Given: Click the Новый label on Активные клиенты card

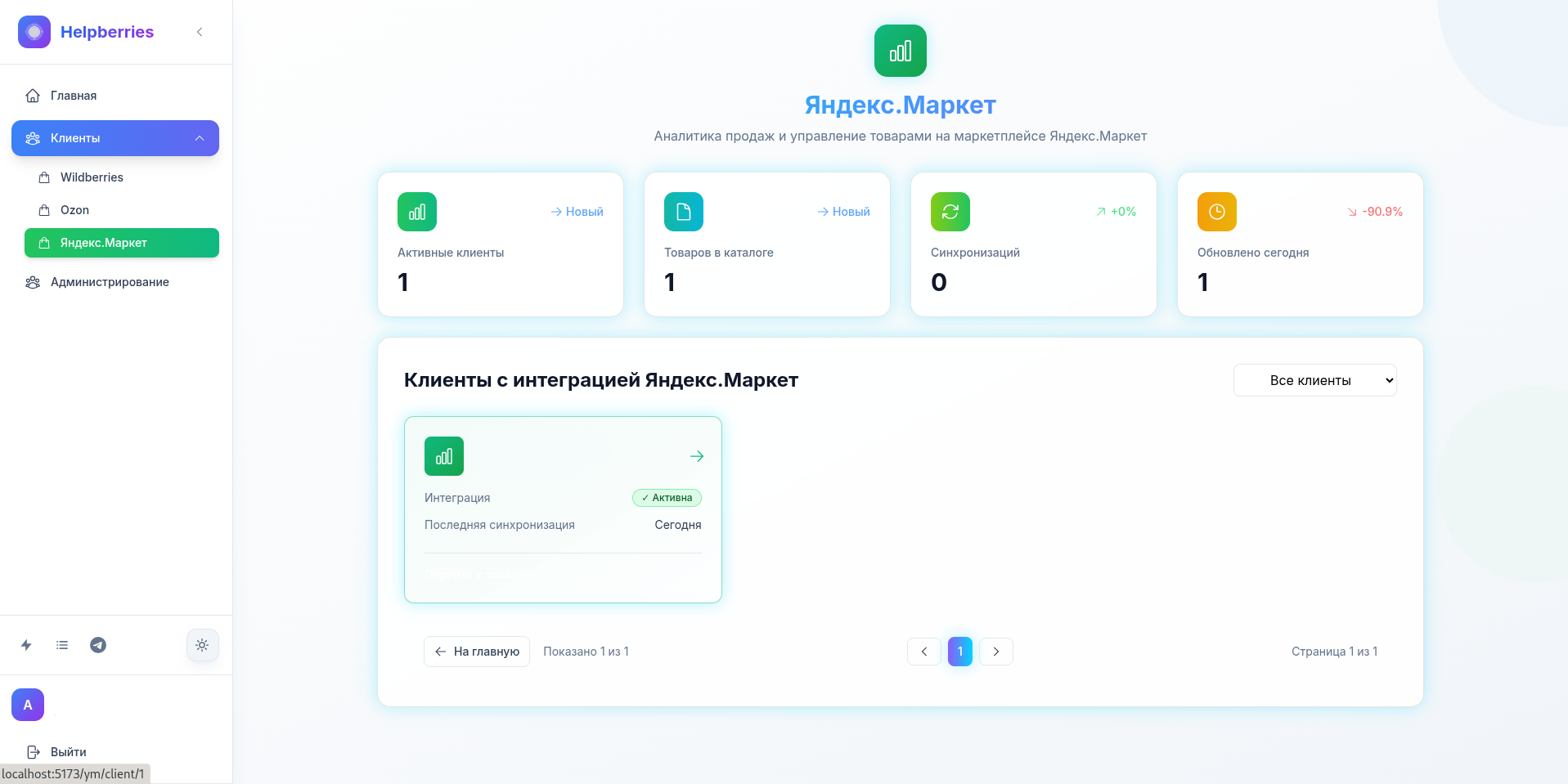Looking at the screenshot, I should click(x=577, y=212).
